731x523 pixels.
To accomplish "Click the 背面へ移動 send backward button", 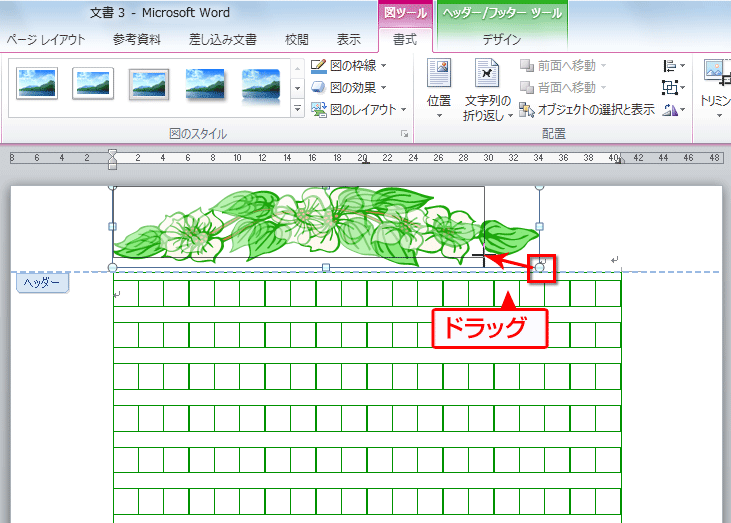I will coord(563,87).
